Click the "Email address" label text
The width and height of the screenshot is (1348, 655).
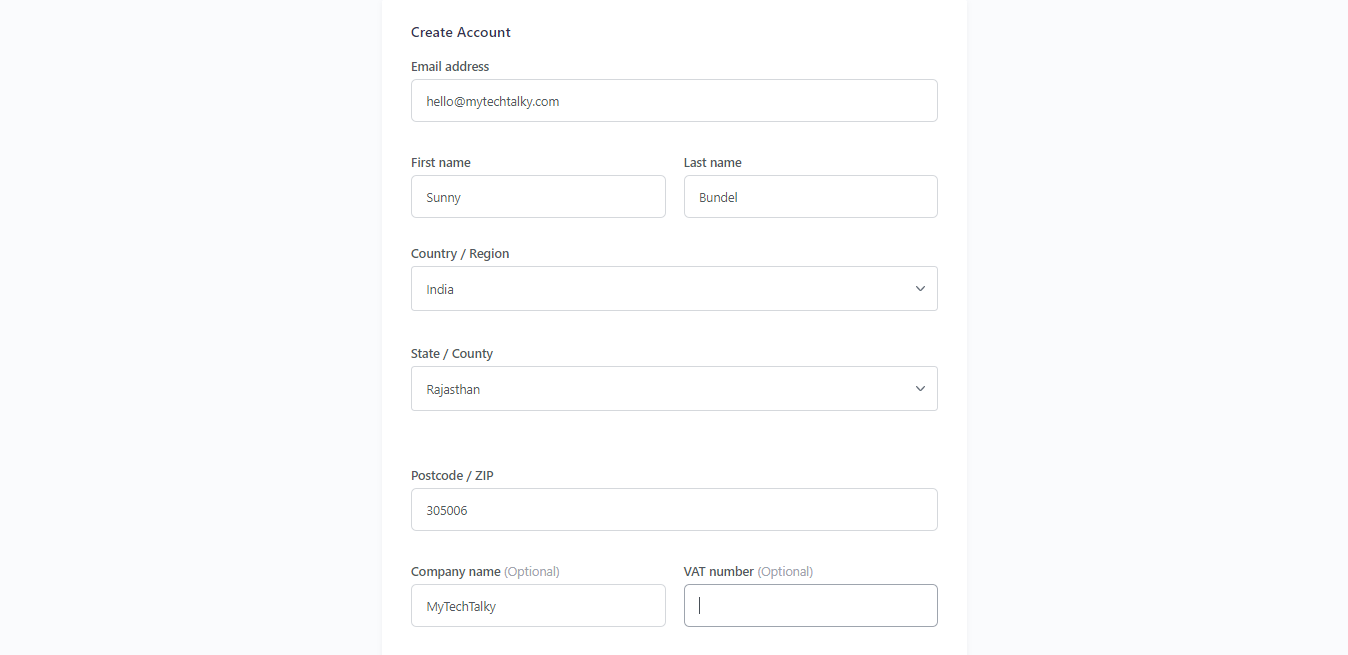click(x=450, y=67)
